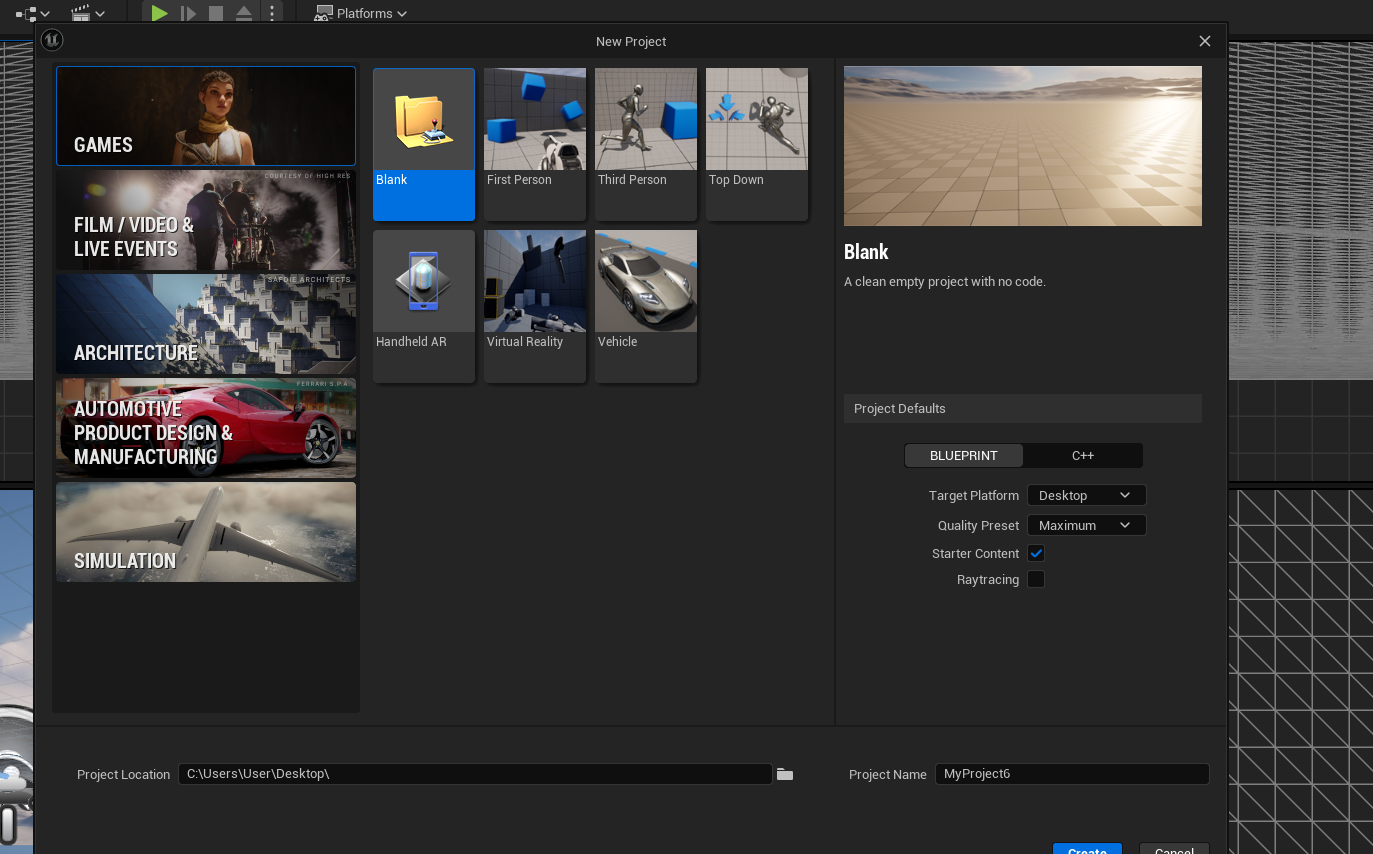Open the play options three-dot menu

click(x=272, y=13)
